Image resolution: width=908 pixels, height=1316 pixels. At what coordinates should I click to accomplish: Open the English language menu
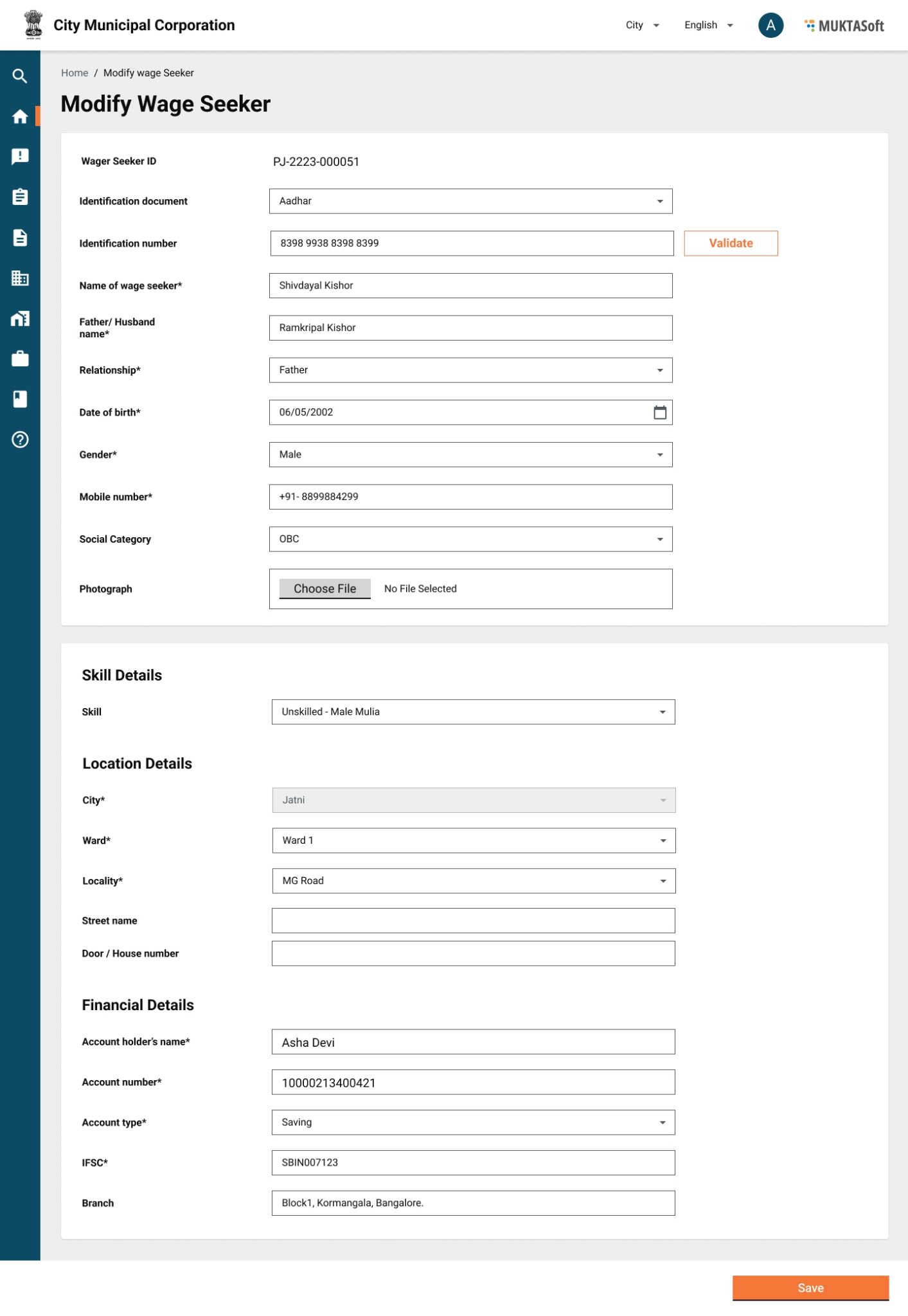tap(708, 26)
